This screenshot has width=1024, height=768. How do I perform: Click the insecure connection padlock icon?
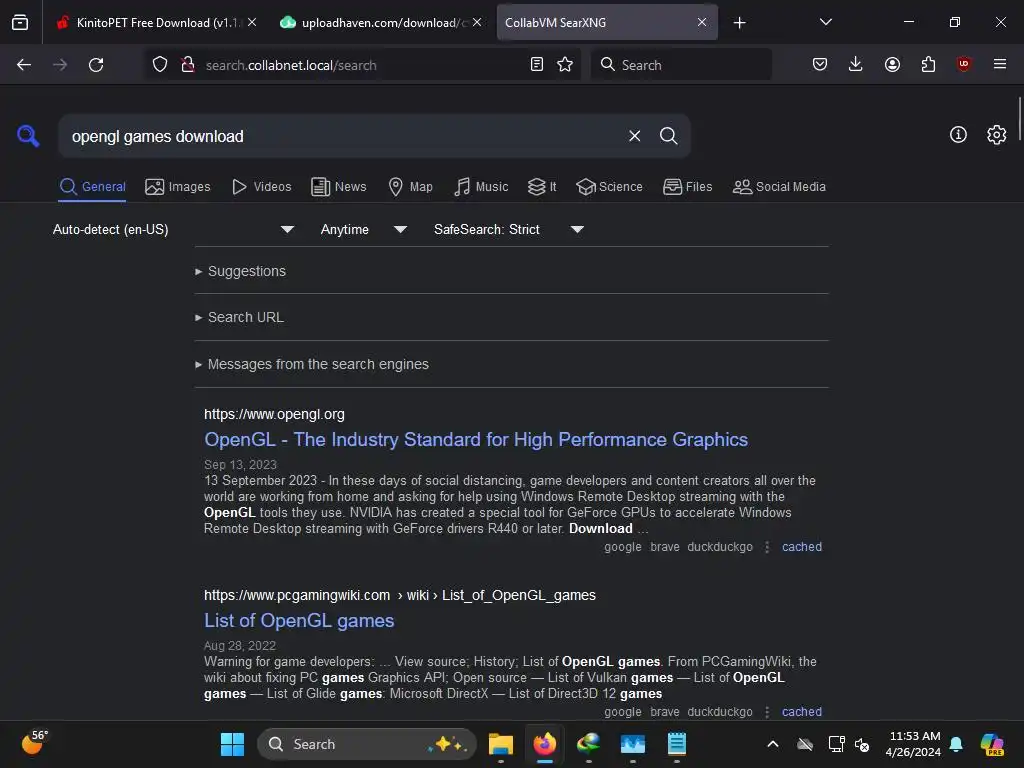(188, 65)
